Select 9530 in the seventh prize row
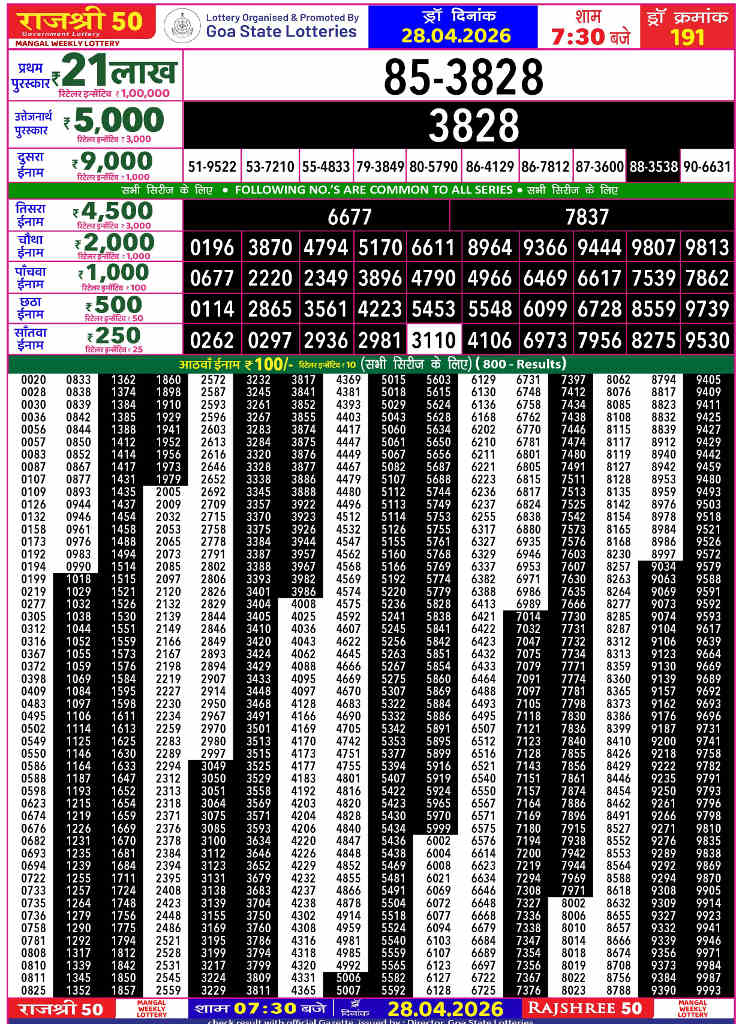 (707, 340)
